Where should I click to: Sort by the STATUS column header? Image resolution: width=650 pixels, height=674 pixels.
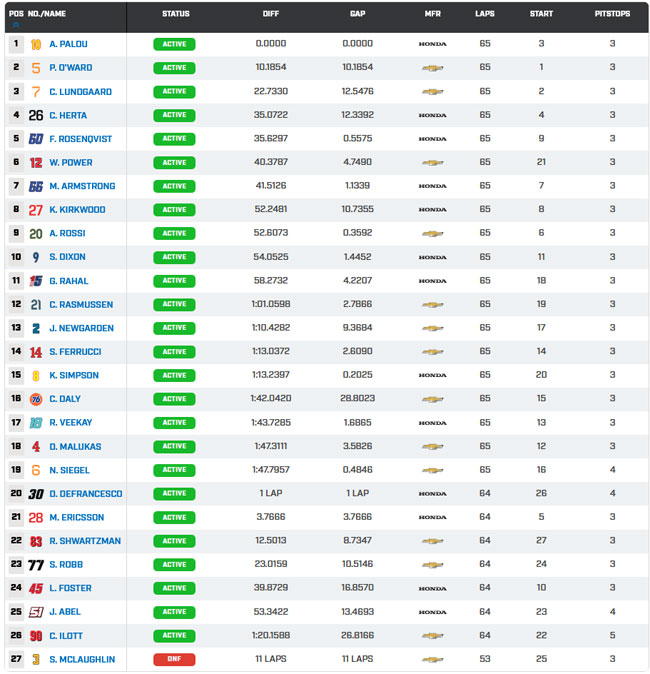[x=176, y=14]
